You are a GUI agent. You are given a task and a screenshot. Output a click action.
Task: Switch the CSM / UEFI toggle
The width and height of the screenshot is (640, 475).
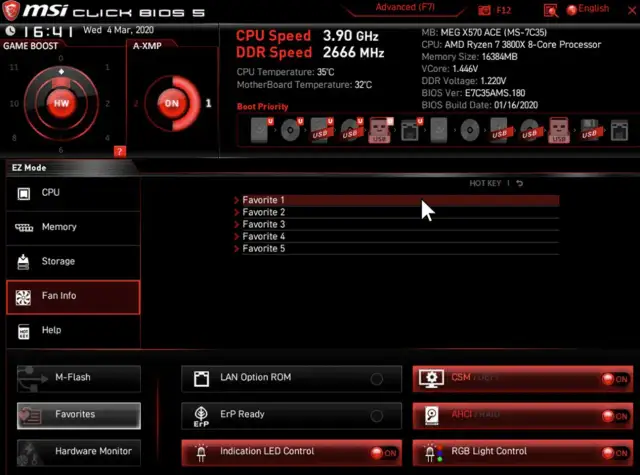pyautogui.click(x=523, y=379)
